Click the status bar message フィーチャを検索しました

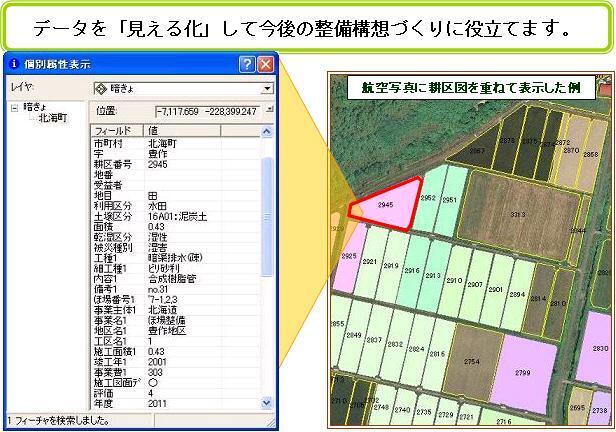(58, 421)
